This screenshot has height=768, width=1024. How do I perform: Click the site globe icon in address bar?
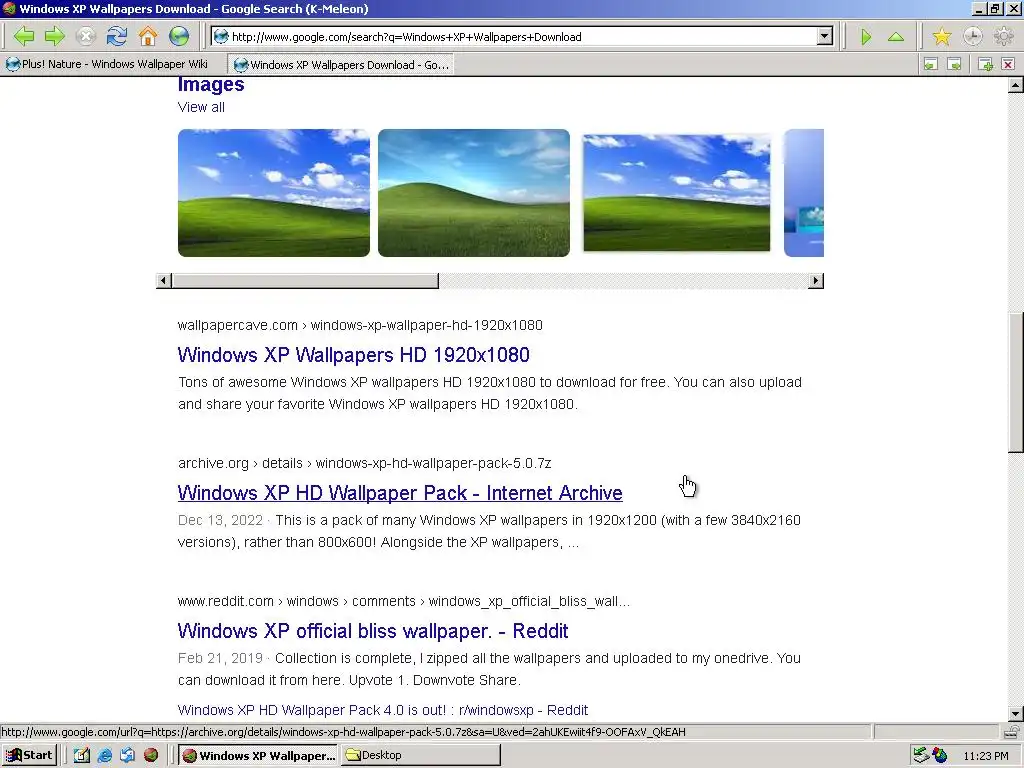coord(221,37)
